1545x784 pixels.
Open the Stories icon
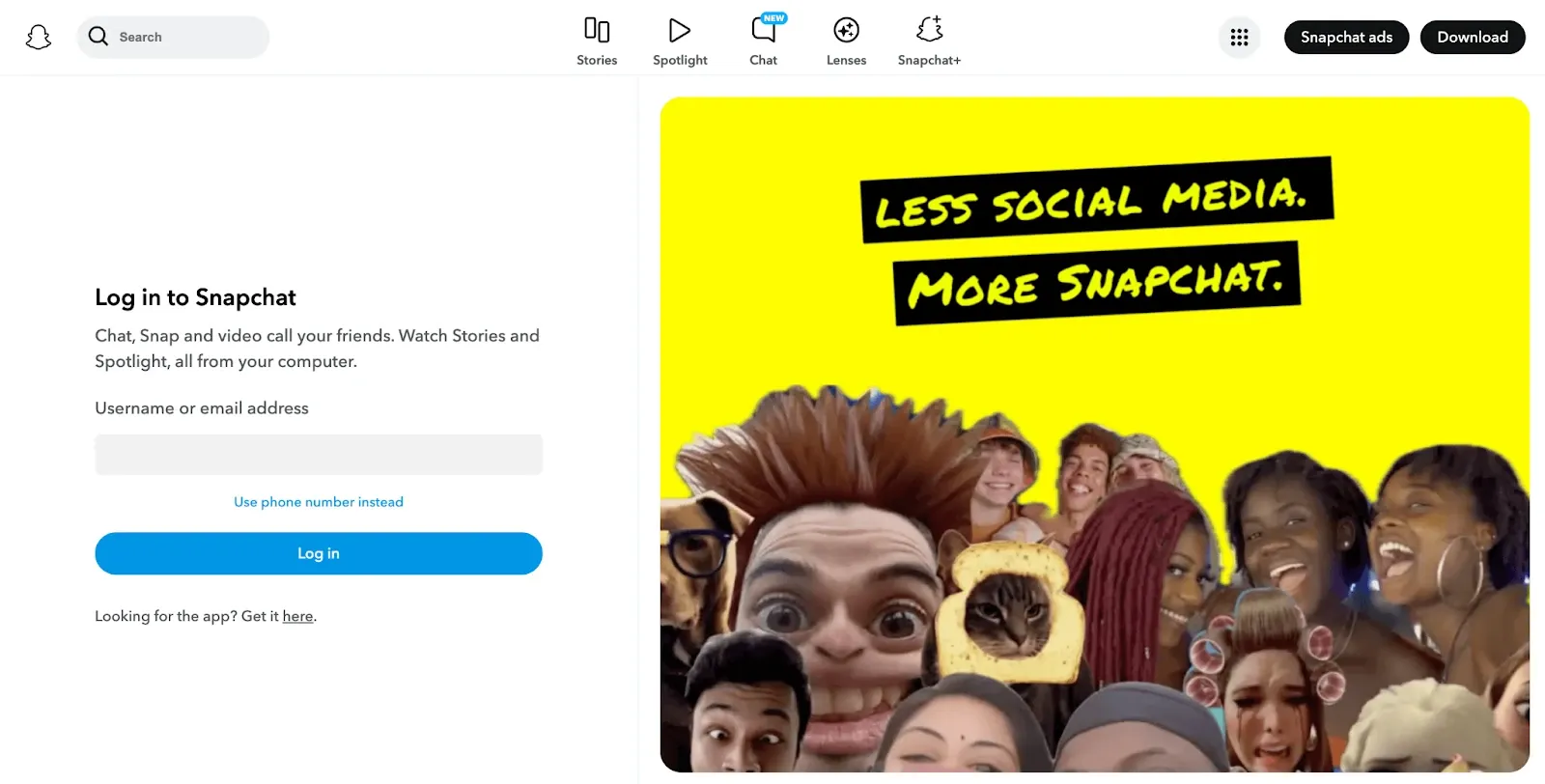[597, 30]
